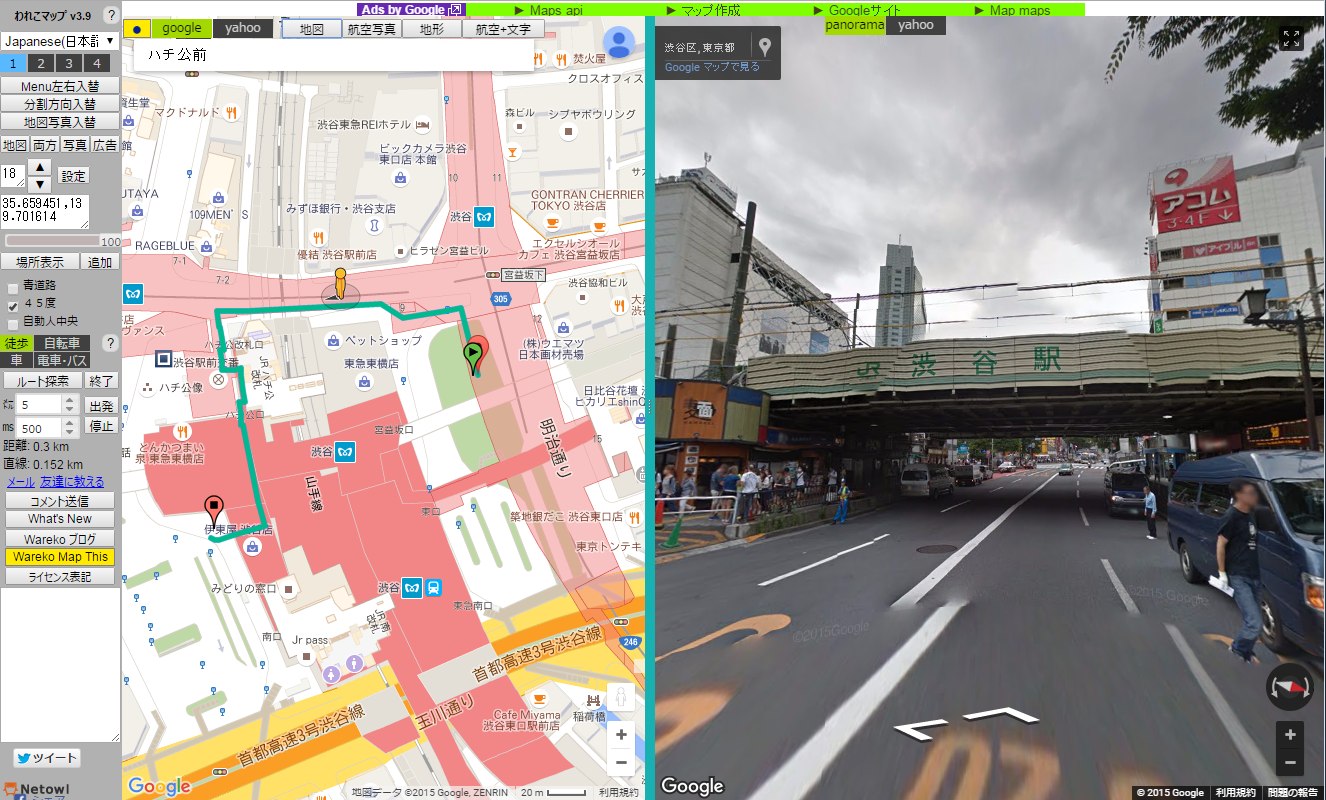
Task: Click Menu左右入替 button
Action: (60, 86)
